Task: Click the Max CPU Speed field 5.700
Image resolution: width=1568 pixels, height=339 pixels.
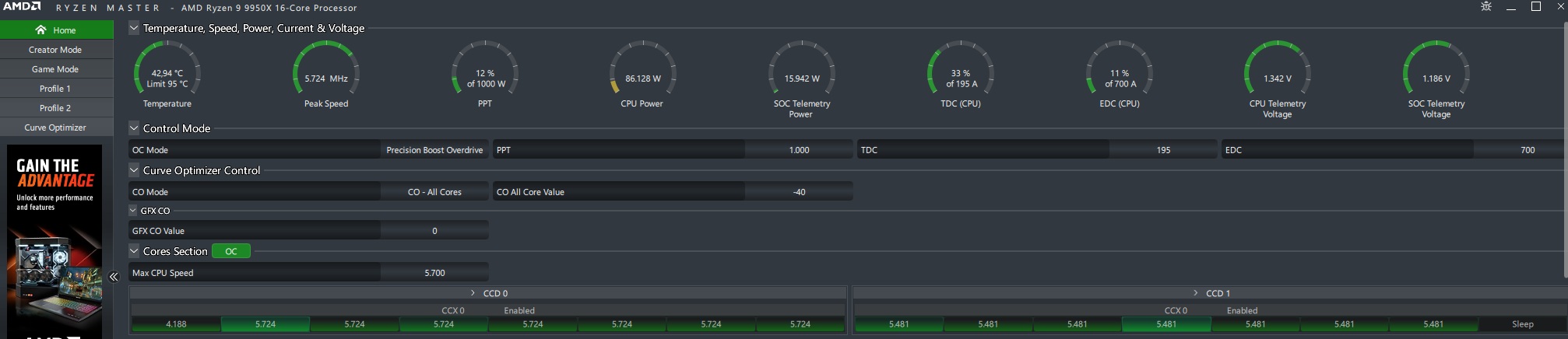Action: [x=434, y=273]
